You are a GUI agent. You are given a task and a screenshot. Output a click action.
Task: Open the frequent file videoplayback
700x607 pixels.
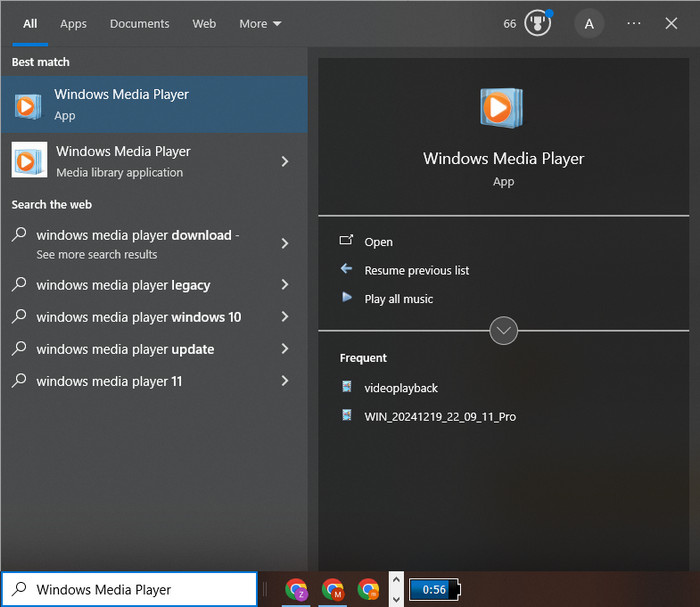pyautogui.click(x=401, y=388)
